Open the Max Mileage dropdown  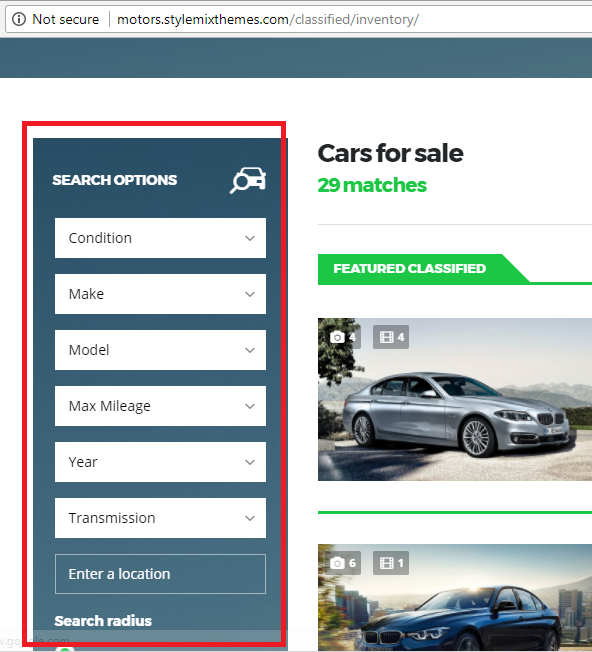pos(160,406)
